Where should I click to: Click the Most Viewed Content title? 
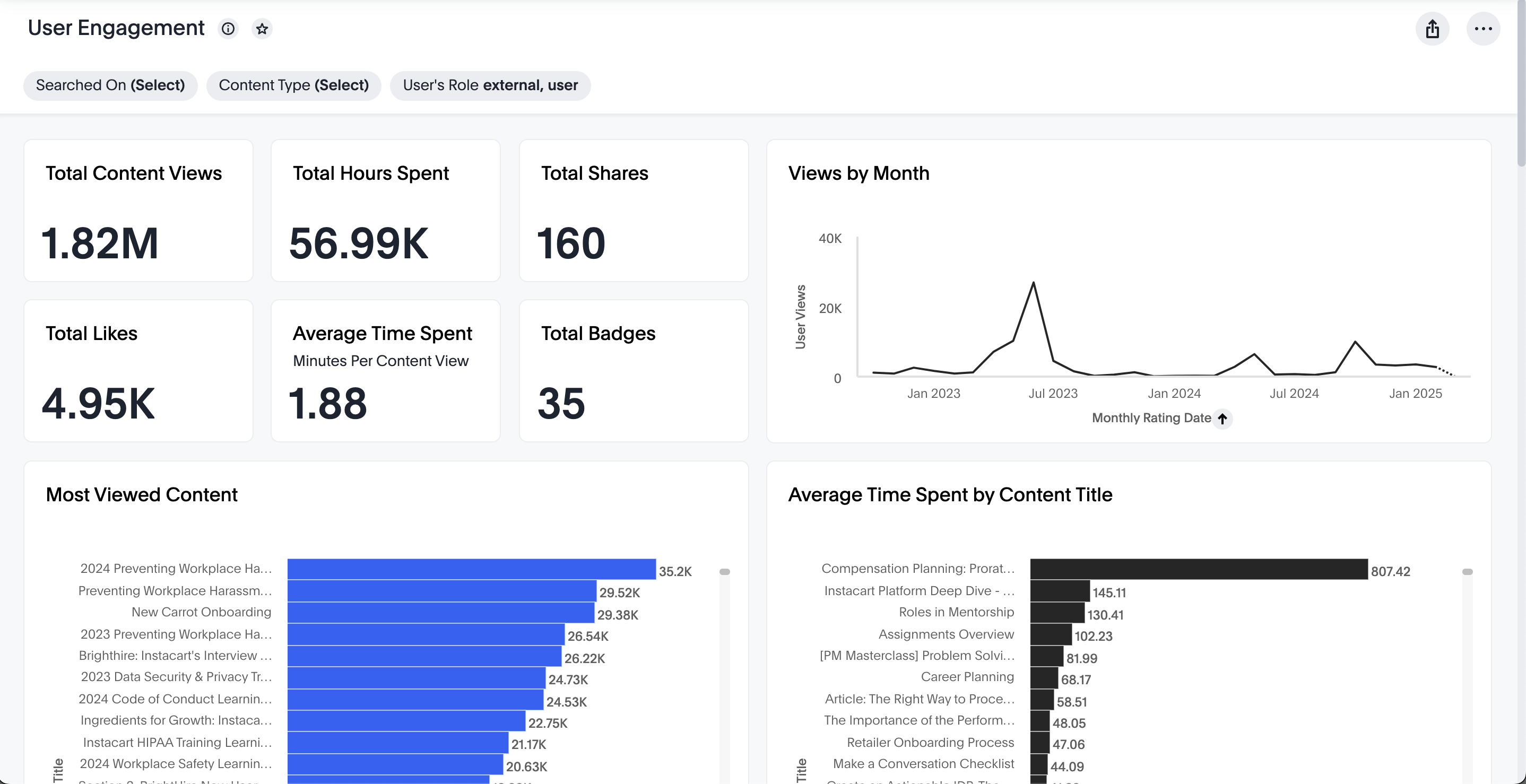142,494
